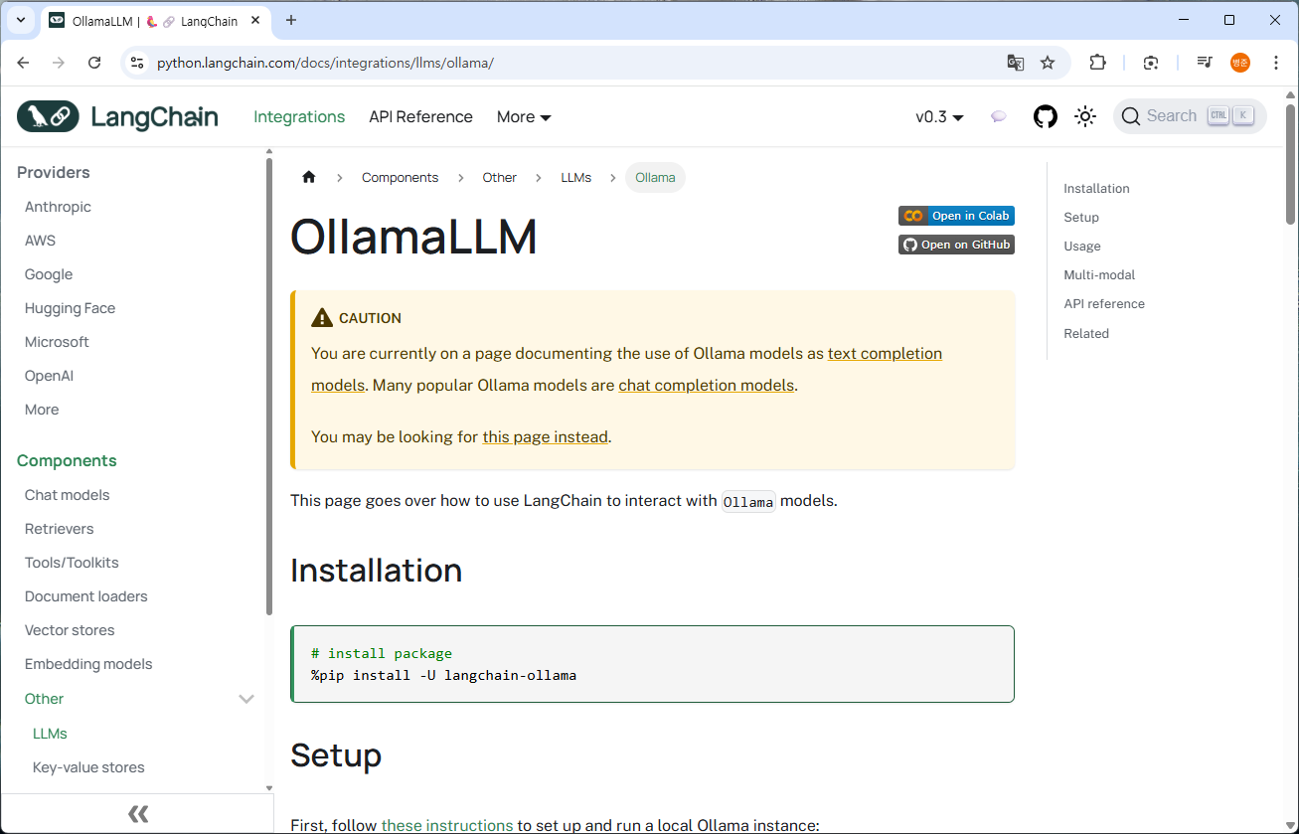Image resolution: width=1299 pixels, height=834 pixels.
Task: Open the API Reference navbar item
Action: [420, 117]
